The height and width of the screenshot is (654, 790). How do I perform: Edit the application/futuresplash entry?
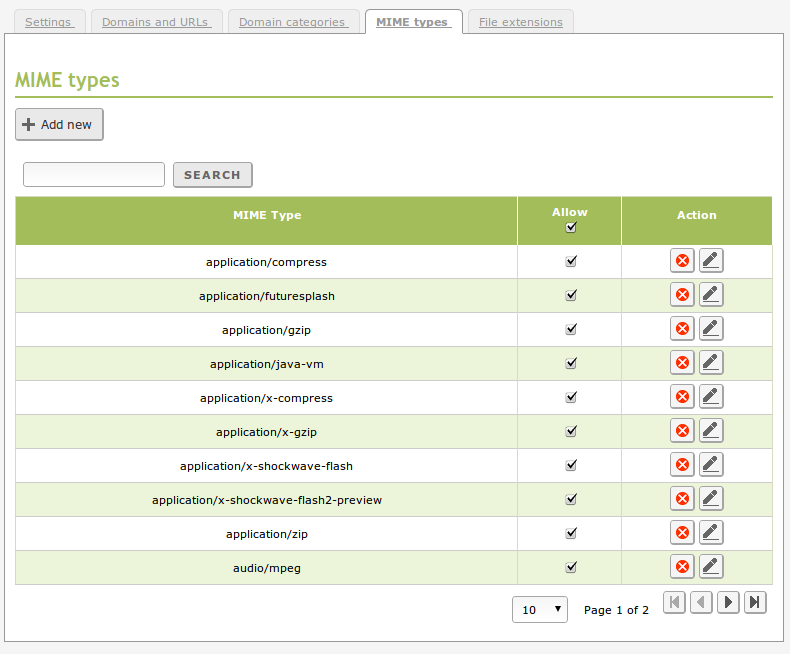pyautogui.click(x=711, y=294)
